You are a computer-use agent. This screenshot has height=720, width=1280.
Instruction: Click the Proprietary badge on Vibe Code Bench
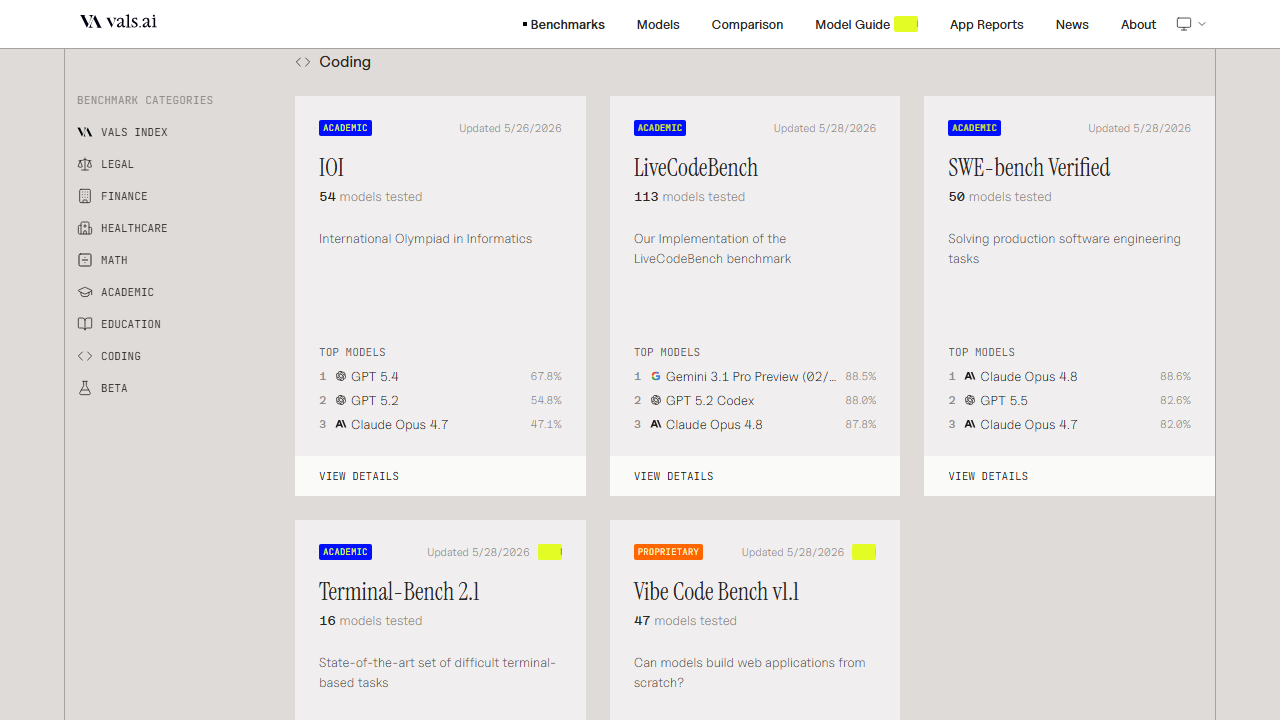pos(668,552)
